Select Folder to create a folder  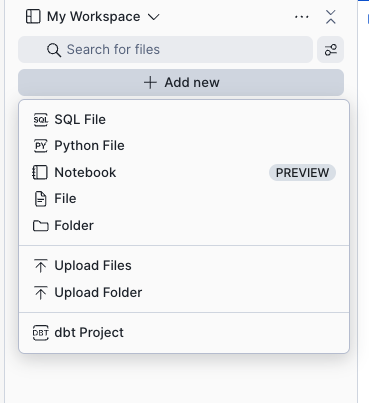[x=184, y=225]
